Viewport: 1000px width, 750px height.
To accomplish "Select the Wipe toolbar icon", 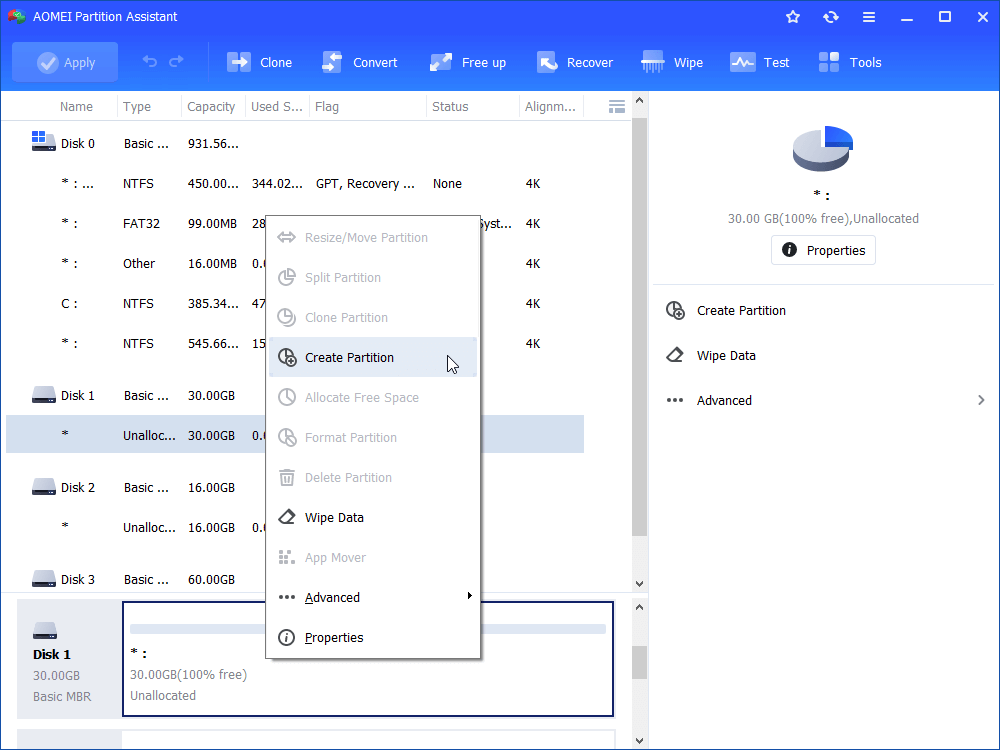I will coord(672,62).
